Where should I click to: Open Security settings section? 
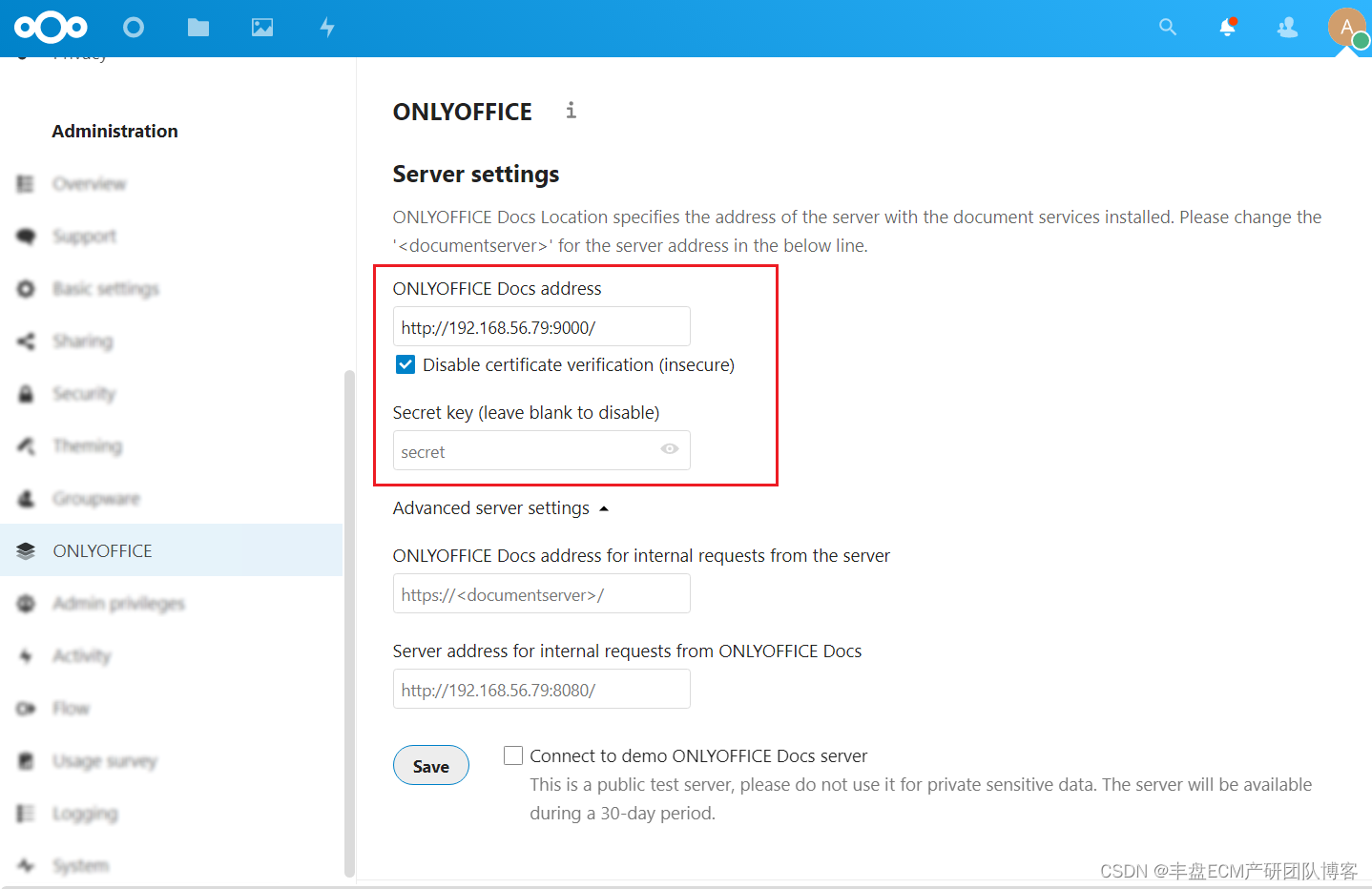[x=84, y=393]
